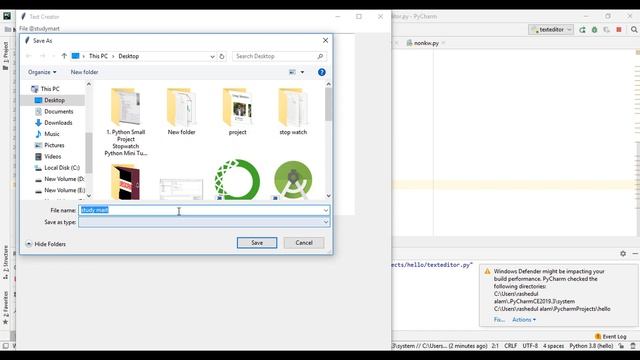
Task: Expand the address bar previous locations dropdown
Action: 212,56
